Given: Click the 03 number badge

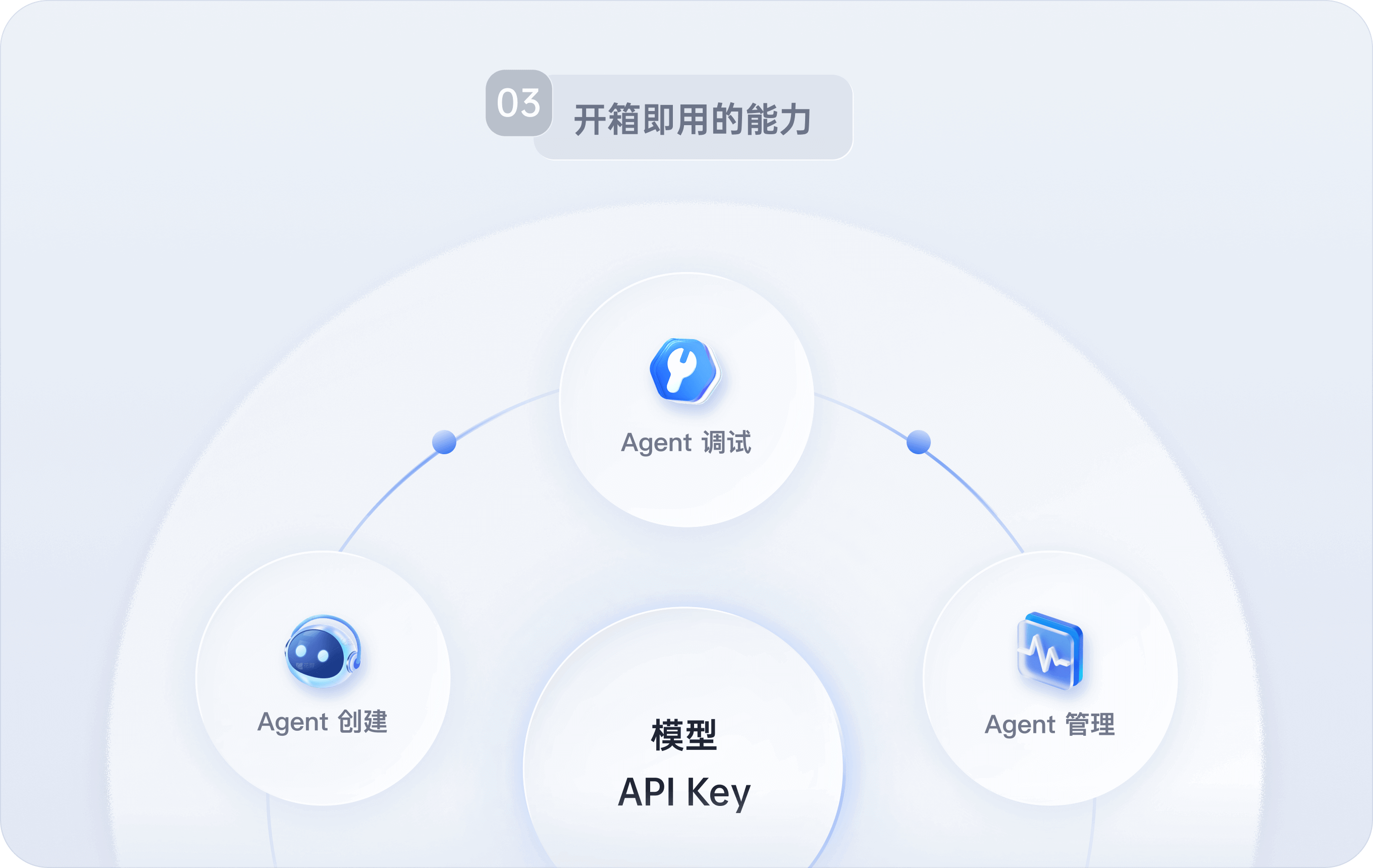Looking at the screenshot, I should click(x=519, y=103).
